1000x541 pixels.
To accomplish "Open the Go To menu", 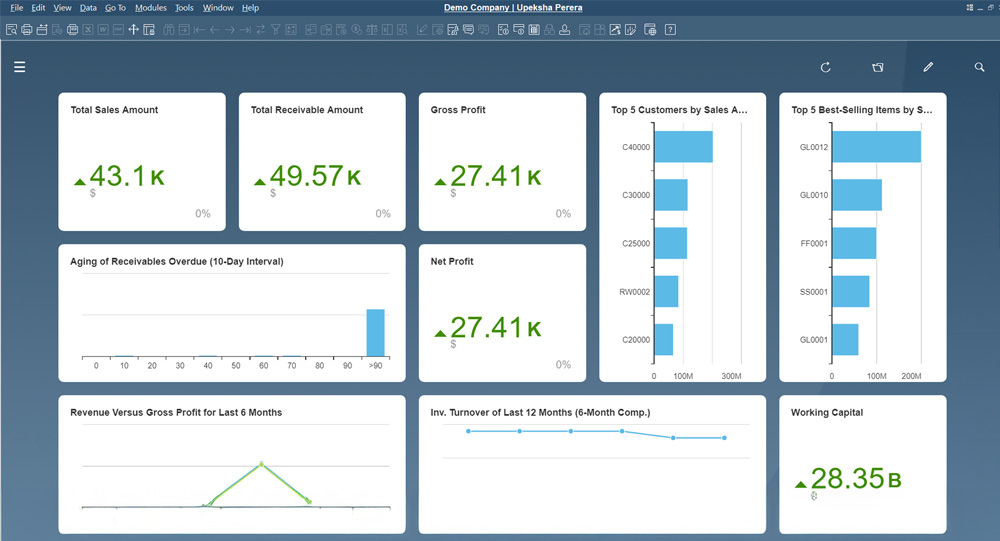I will (115, 8).
